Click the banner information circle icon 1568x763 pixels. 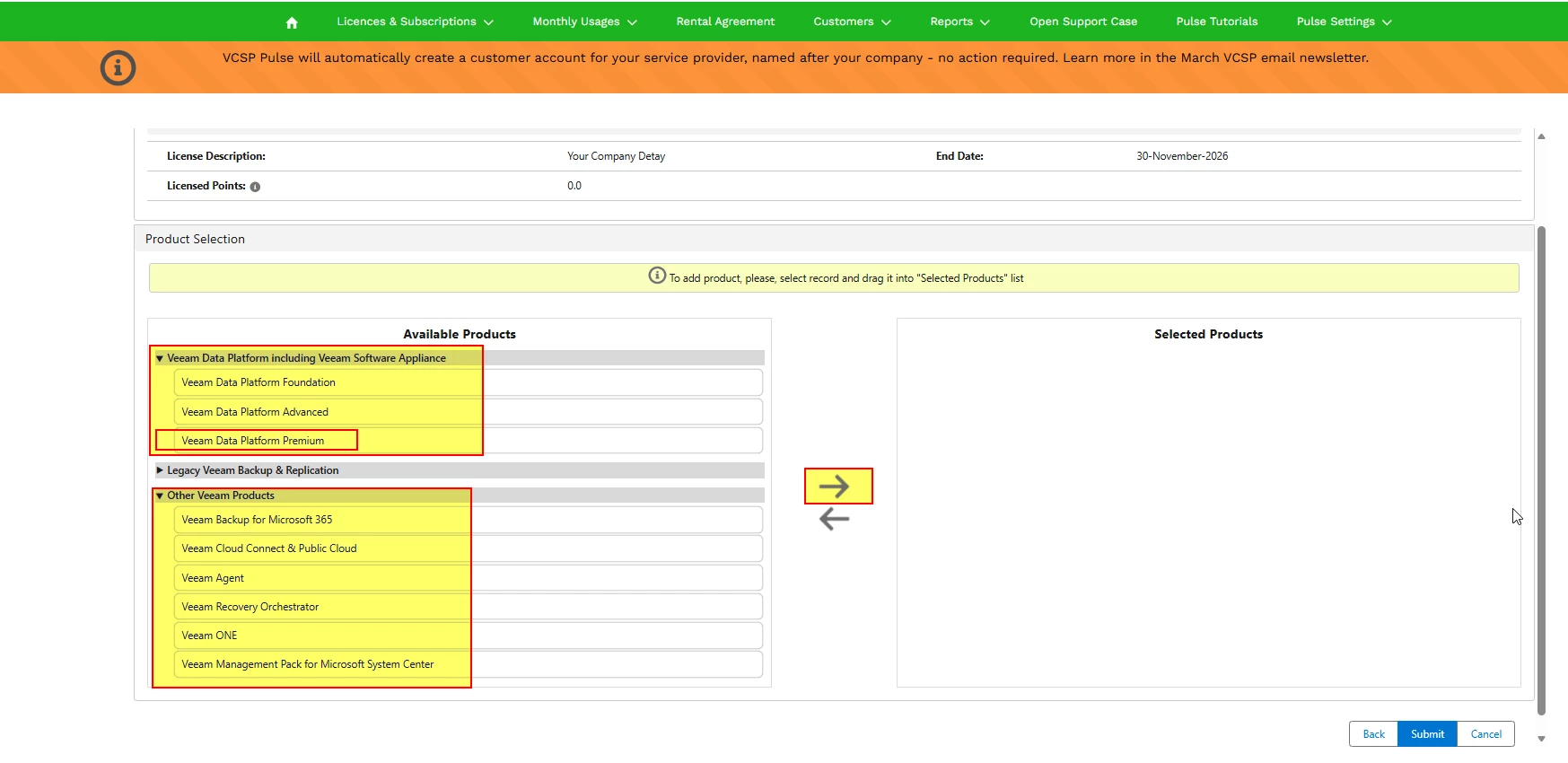(118, 67)
